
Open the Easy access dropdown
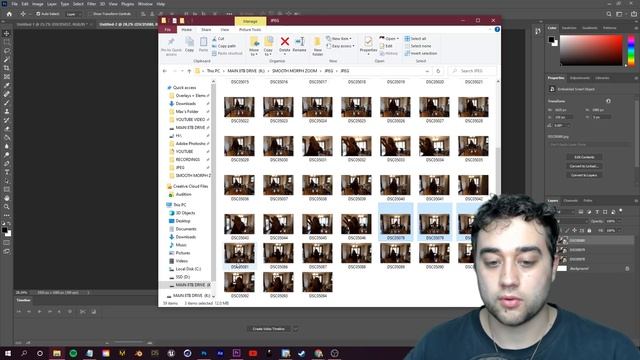pyautogui.click(x=340, y=46)
